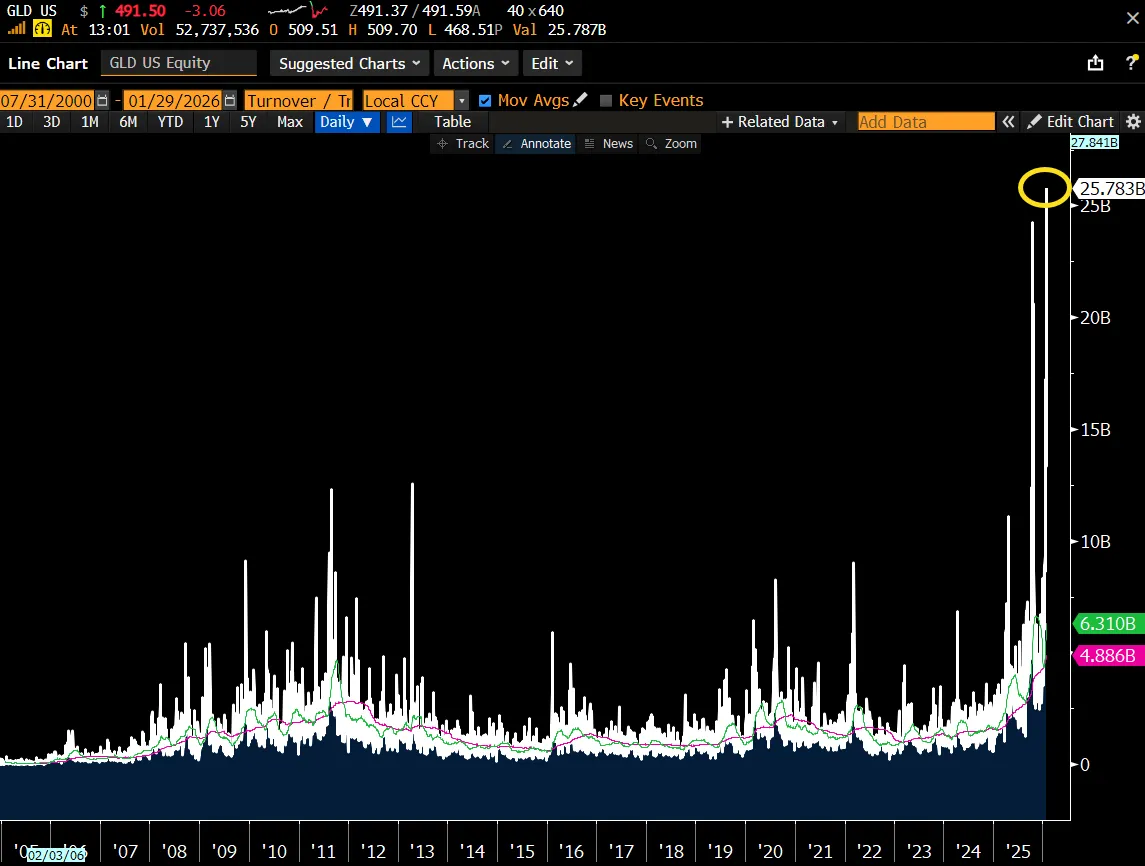This screenshot has width=1145, height=866.
Task: Click the Annotate button
Action: pos(536,144)
